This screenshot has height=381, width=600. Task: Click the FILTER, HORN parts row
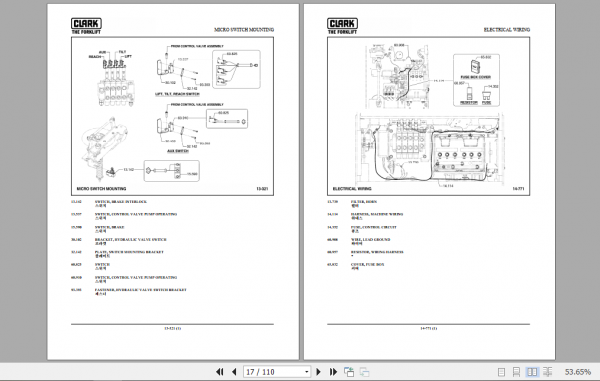(x=352, y=204)
